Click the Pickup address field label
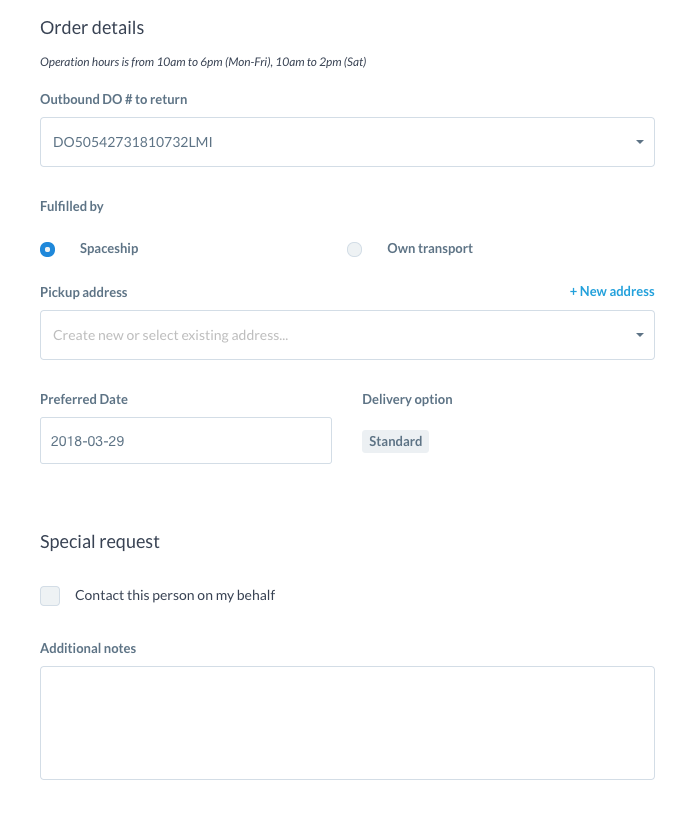The image size is (693, 817). [84, 292]
